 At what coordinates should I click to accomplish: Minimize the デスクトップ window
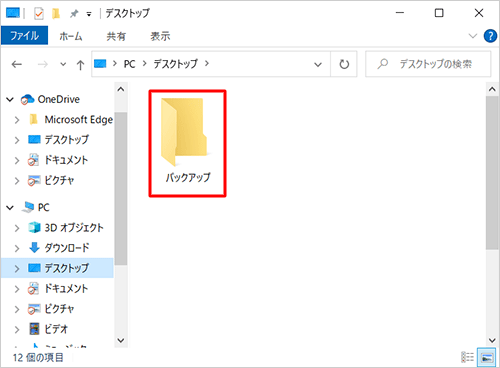click(400, 13)
